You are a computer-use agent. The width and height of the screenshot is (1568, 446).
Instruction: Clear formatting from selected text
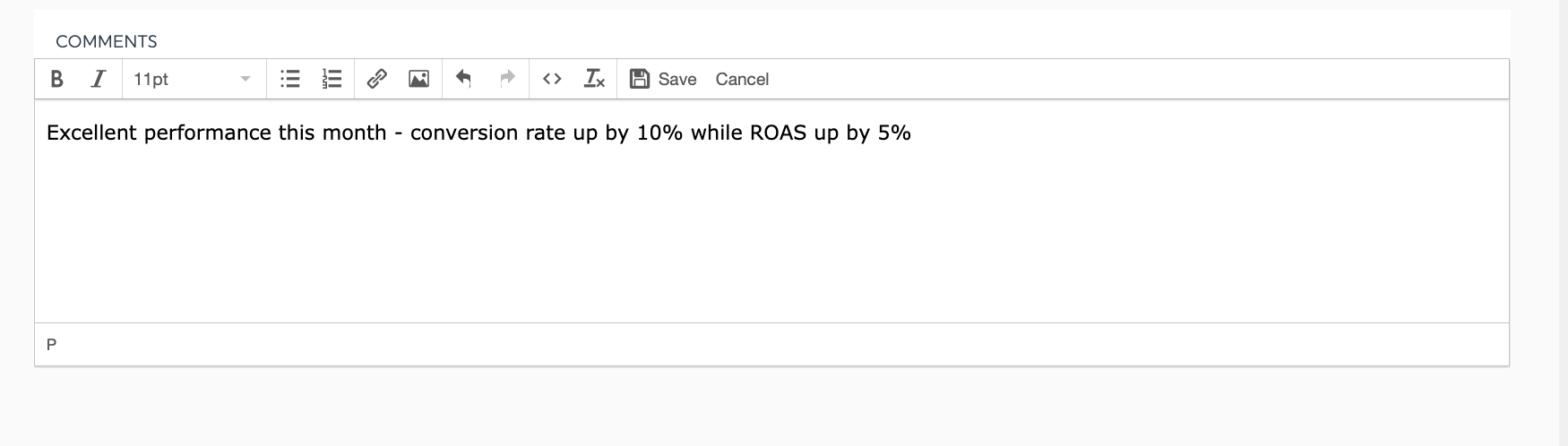[594, 79]
